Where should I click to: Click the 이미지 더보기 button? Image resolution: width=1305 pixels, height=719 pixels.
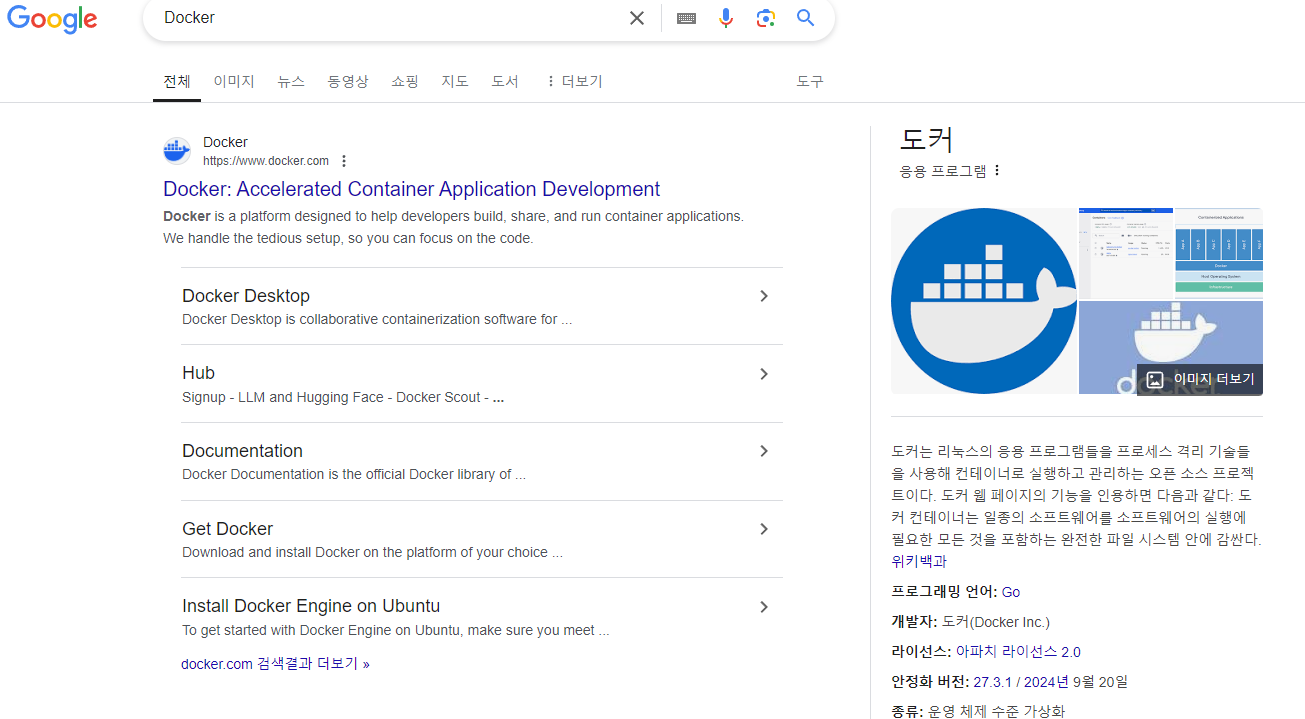1200,379
